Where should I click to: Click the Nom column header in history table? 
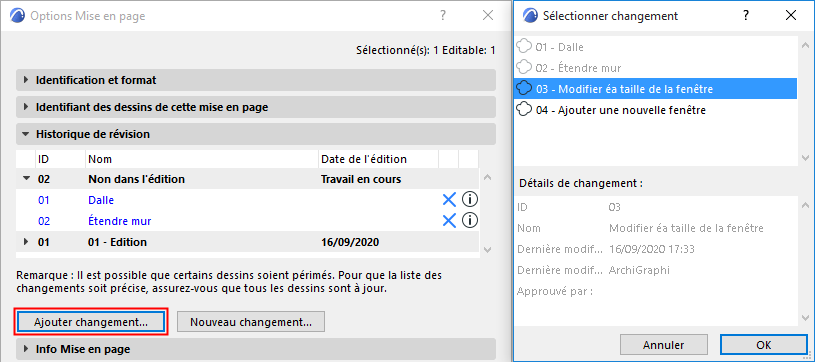pyautogui.click(x=202, y=159)
